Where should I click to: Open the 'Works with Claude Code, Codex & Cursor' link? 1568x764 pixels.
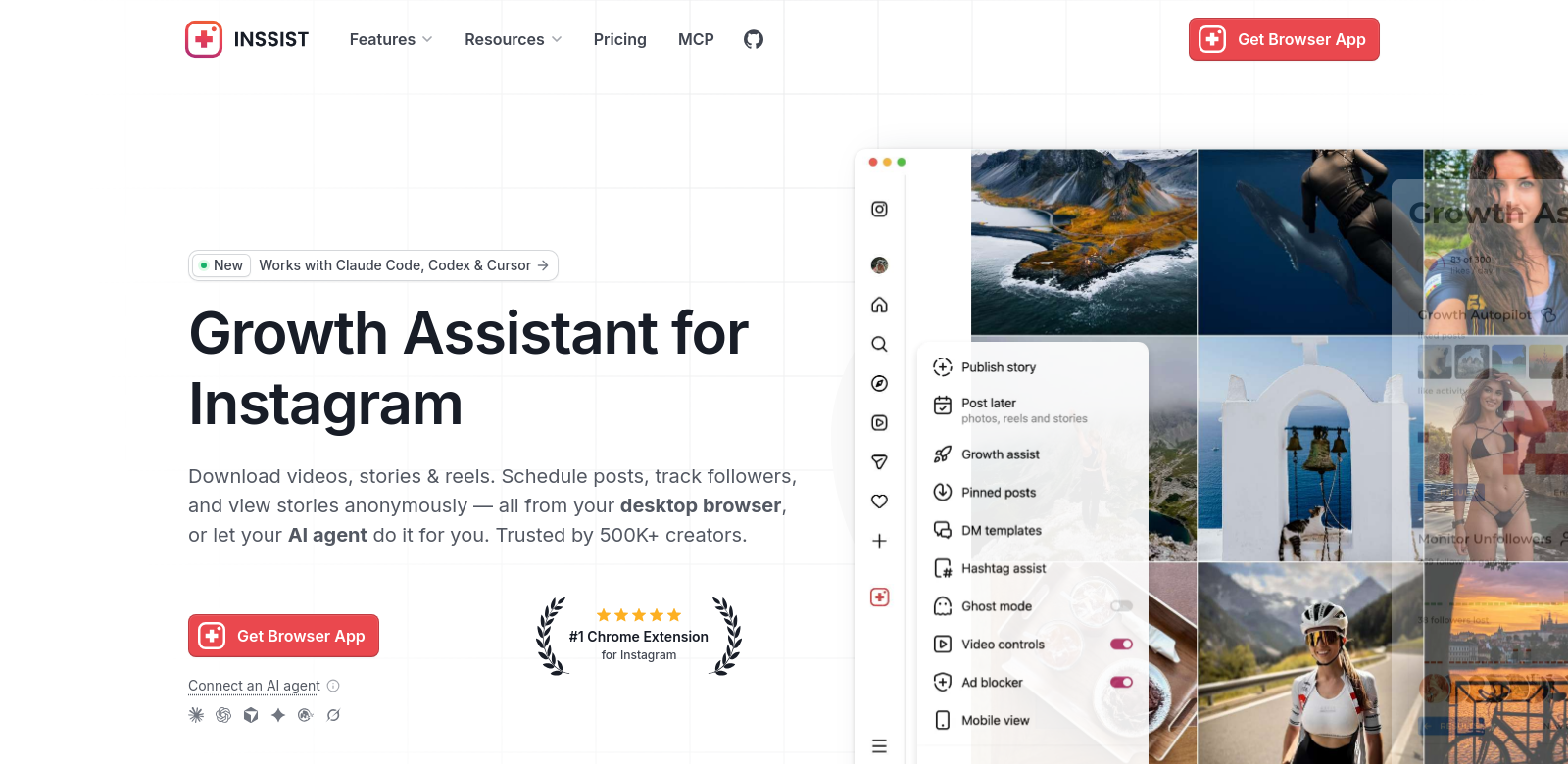pos(373,265)
